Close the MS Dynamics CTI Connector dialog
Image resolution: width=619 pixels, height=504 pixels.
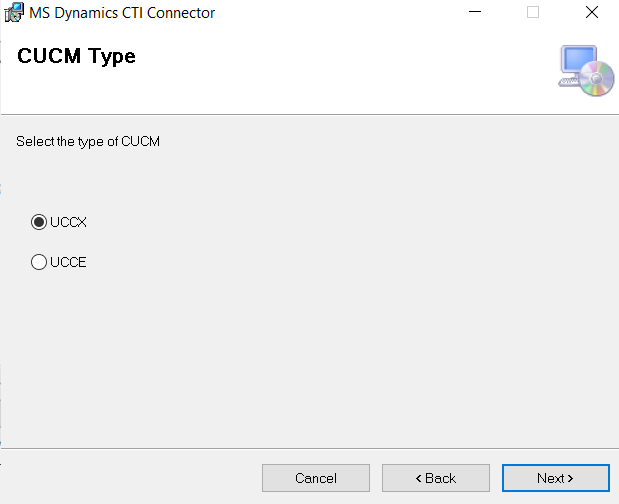(591, 13)
